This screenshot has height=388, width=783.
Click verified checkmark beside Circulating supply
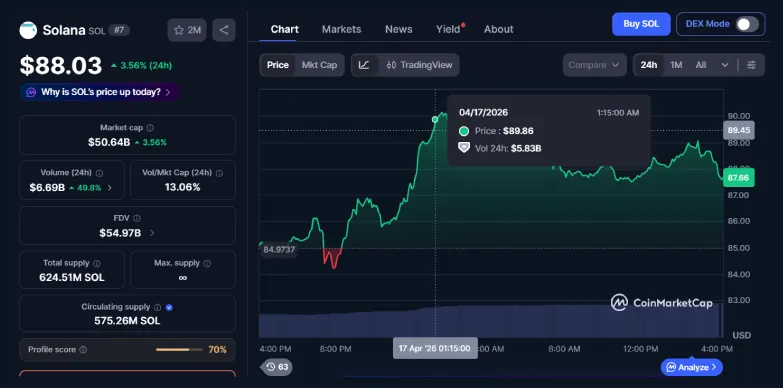169,308
